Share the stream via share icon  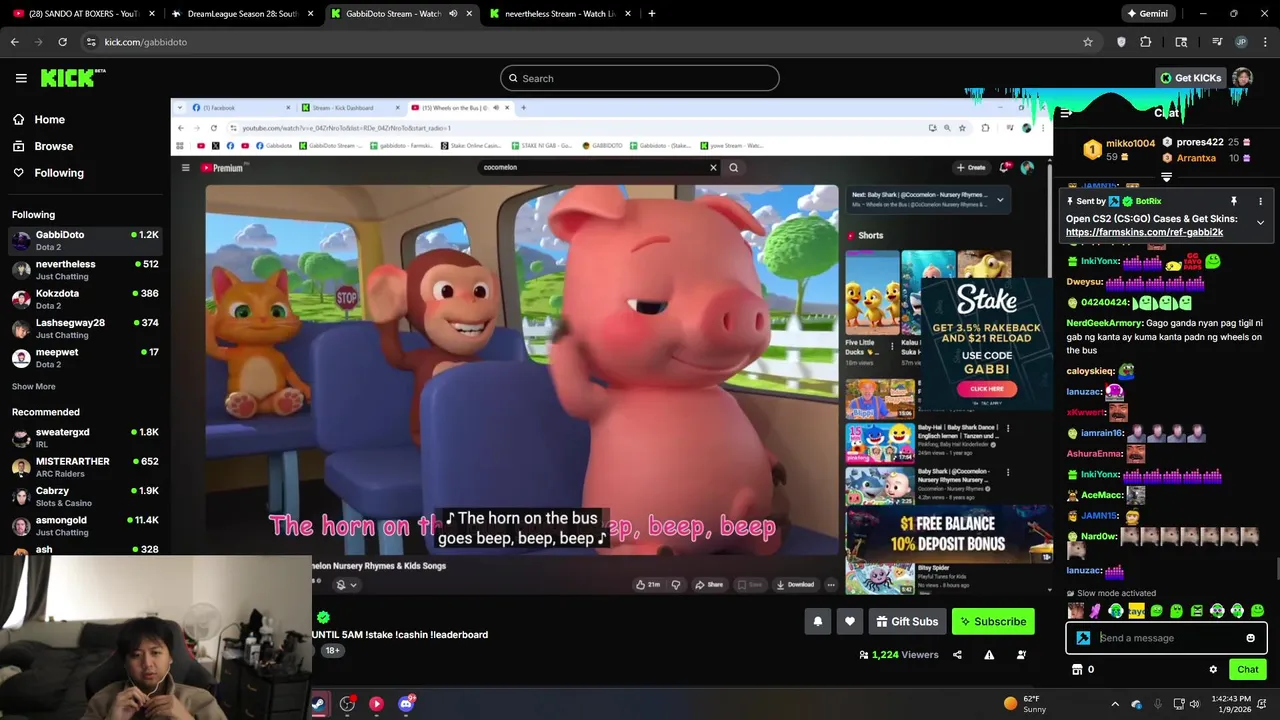point(957,655)
